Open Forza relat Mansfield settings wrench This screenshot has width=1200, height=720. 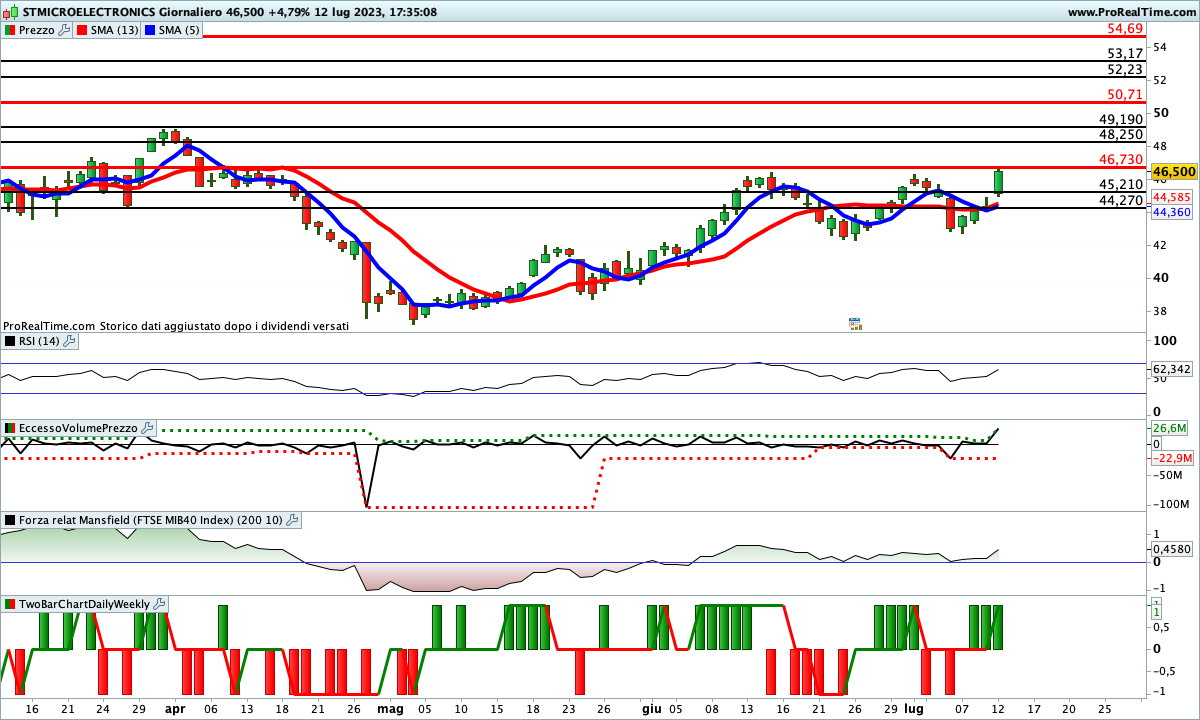[x=292, y=520]
